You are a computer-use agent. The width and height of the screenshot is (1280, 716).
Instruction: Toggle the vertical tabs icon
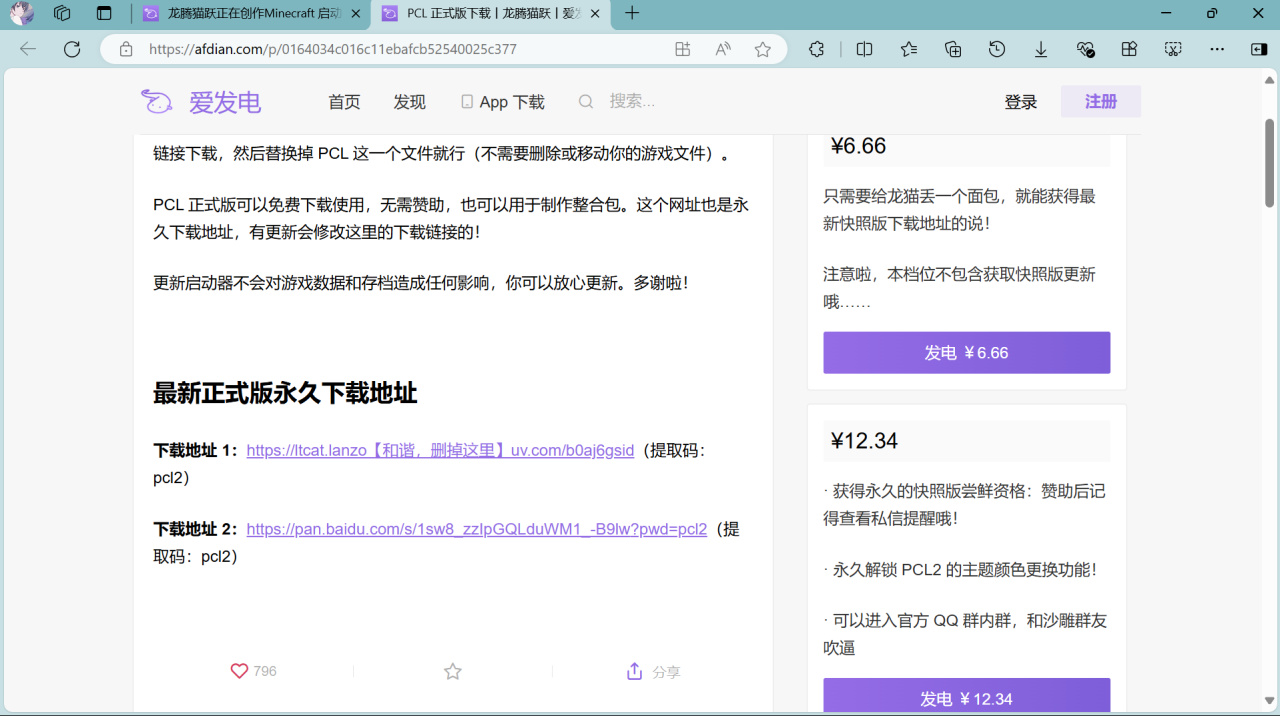tap(104, 13)
